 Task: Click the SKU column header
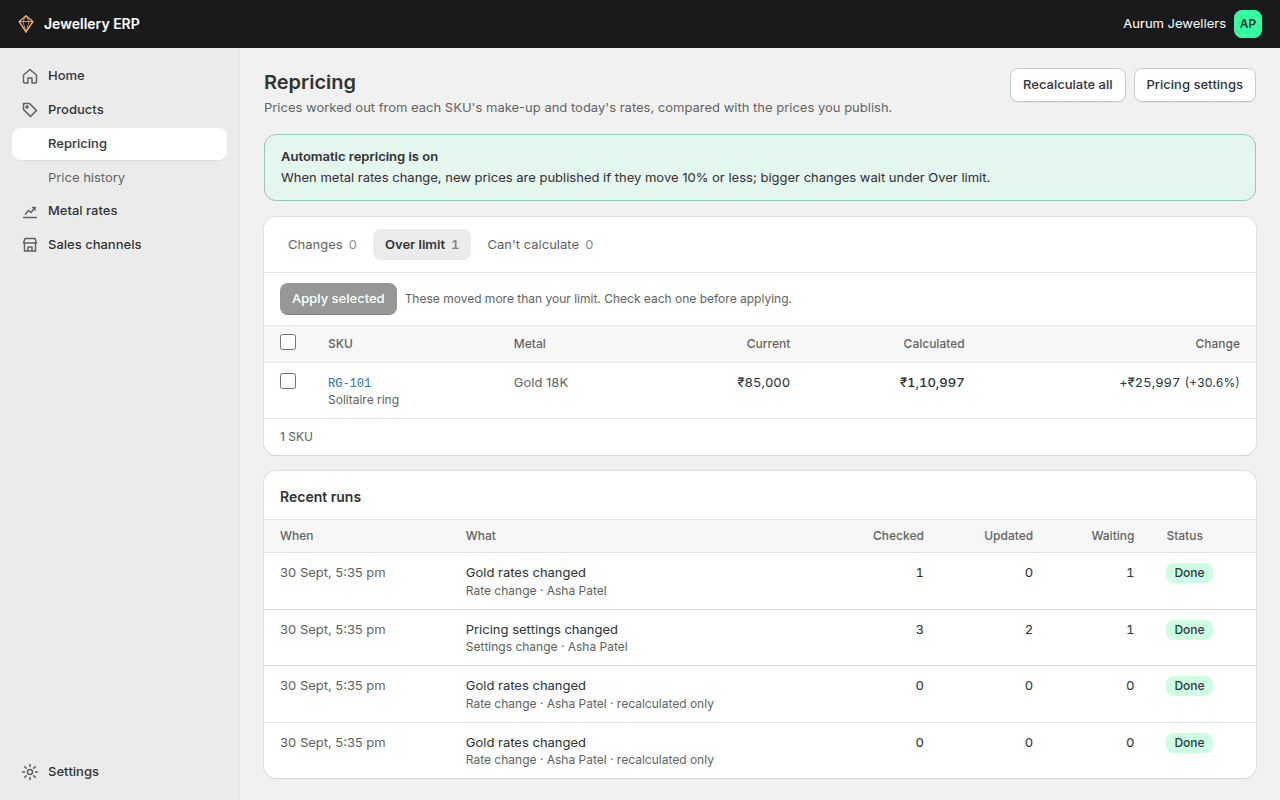(340, 344)
